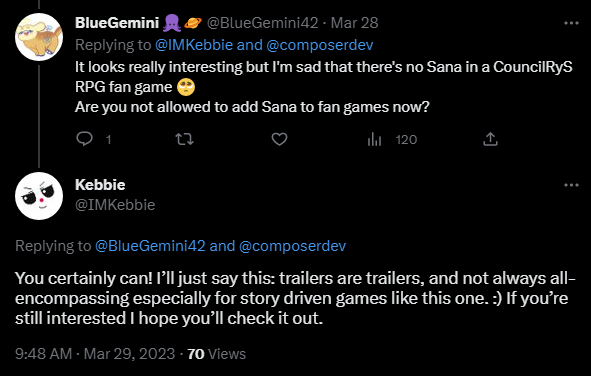Click the 70 Views count

coord(216,354)
